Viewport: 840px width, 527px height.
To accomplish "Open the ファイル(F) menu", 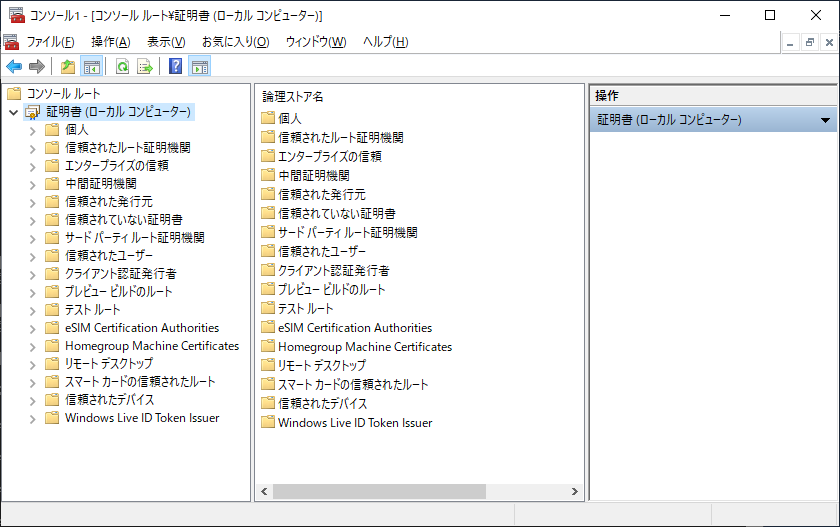I will coord(50,42).
